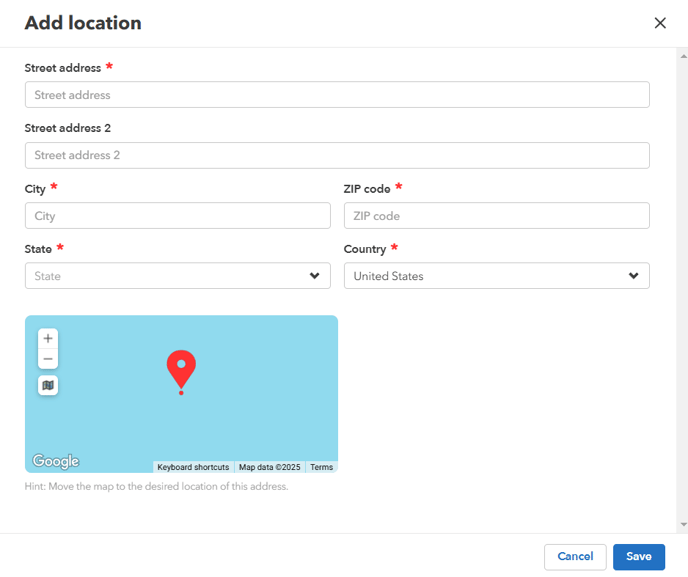Zoom out on the map
The image size is (688, 577).
[48, 359]
